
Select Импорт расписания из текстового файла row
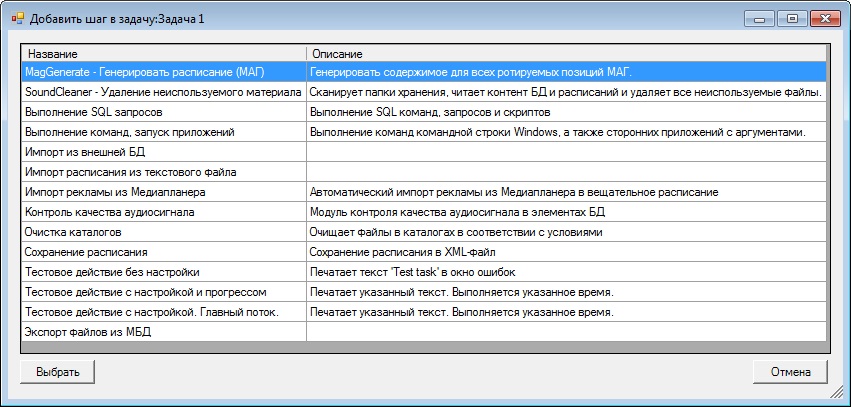click(x=424, y=172)
